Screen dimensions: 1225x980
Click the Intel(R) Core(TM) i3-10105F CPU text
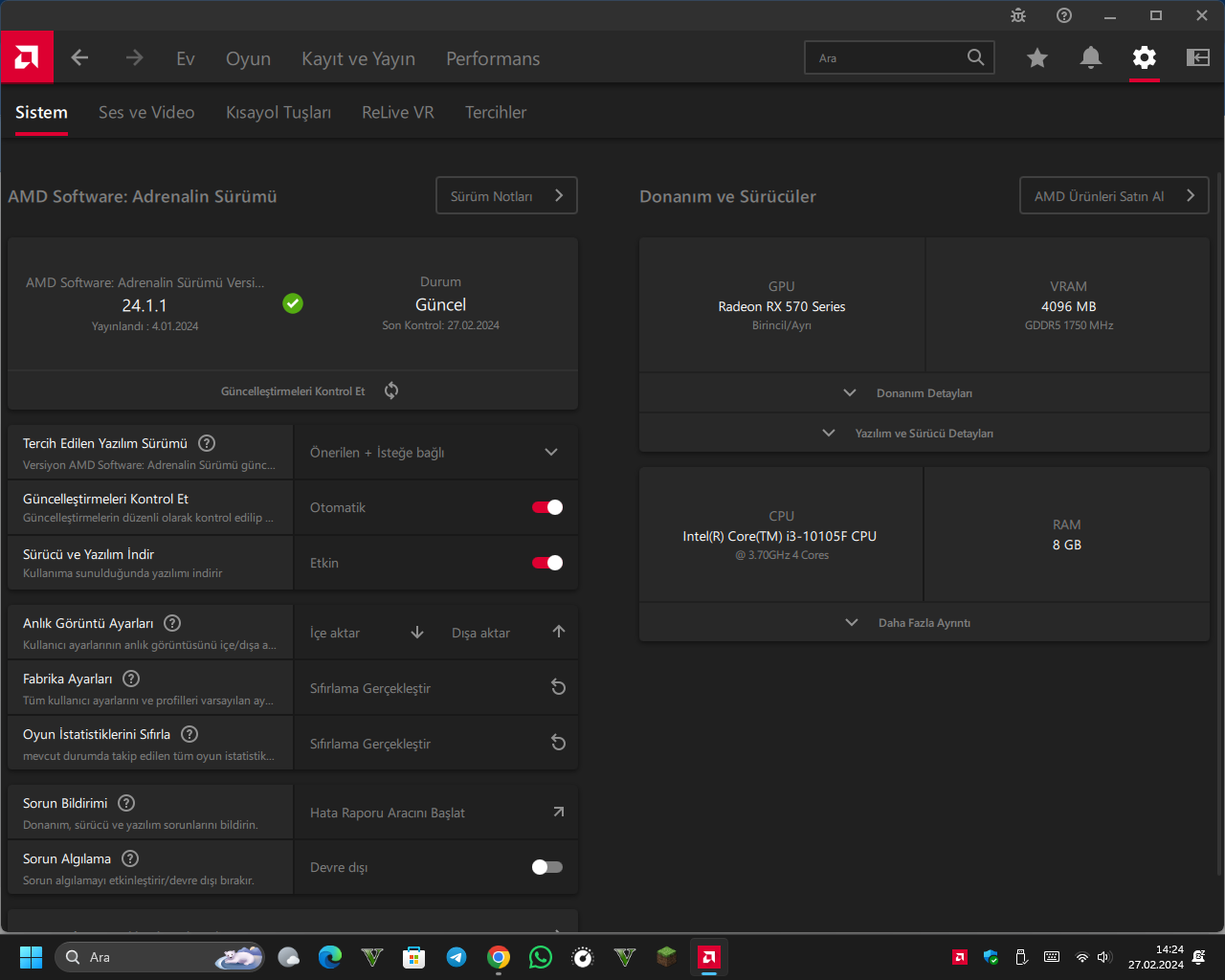tap(780, 536)
